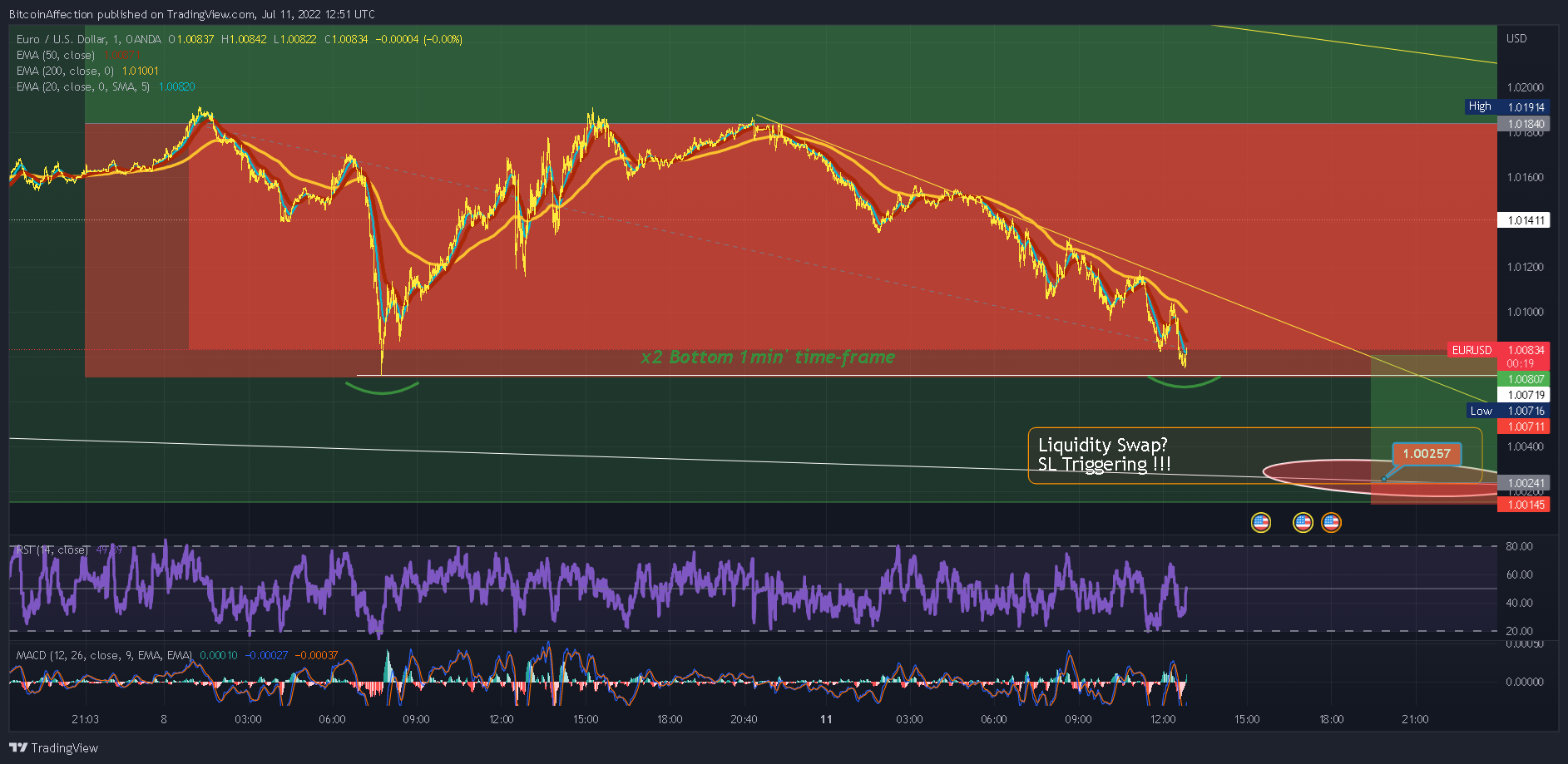Image resolution: width=1568 pixels, height=764 pixels.
Task: Click the EURUSD 1.00834 current price label
Action: click(x=1498, y=350)
